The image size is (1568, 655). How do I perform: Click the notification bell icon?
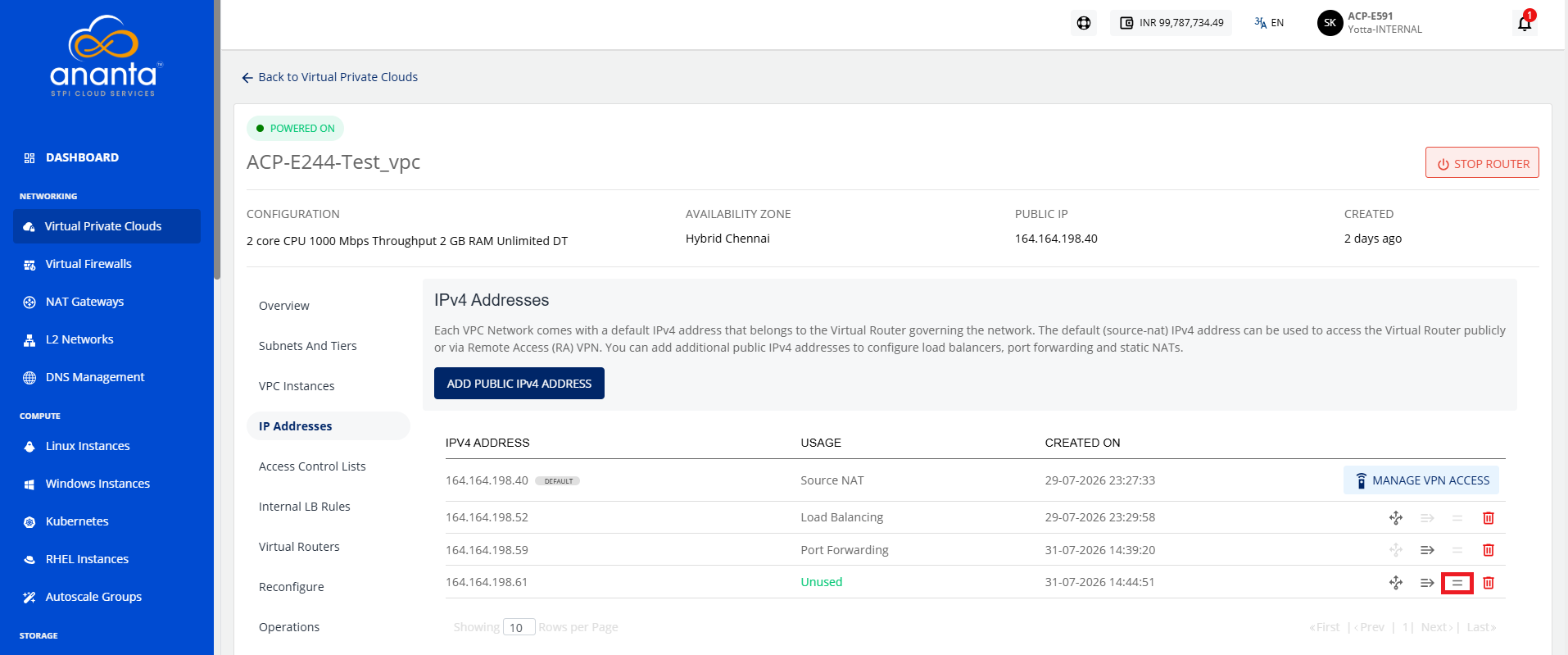1525,23
